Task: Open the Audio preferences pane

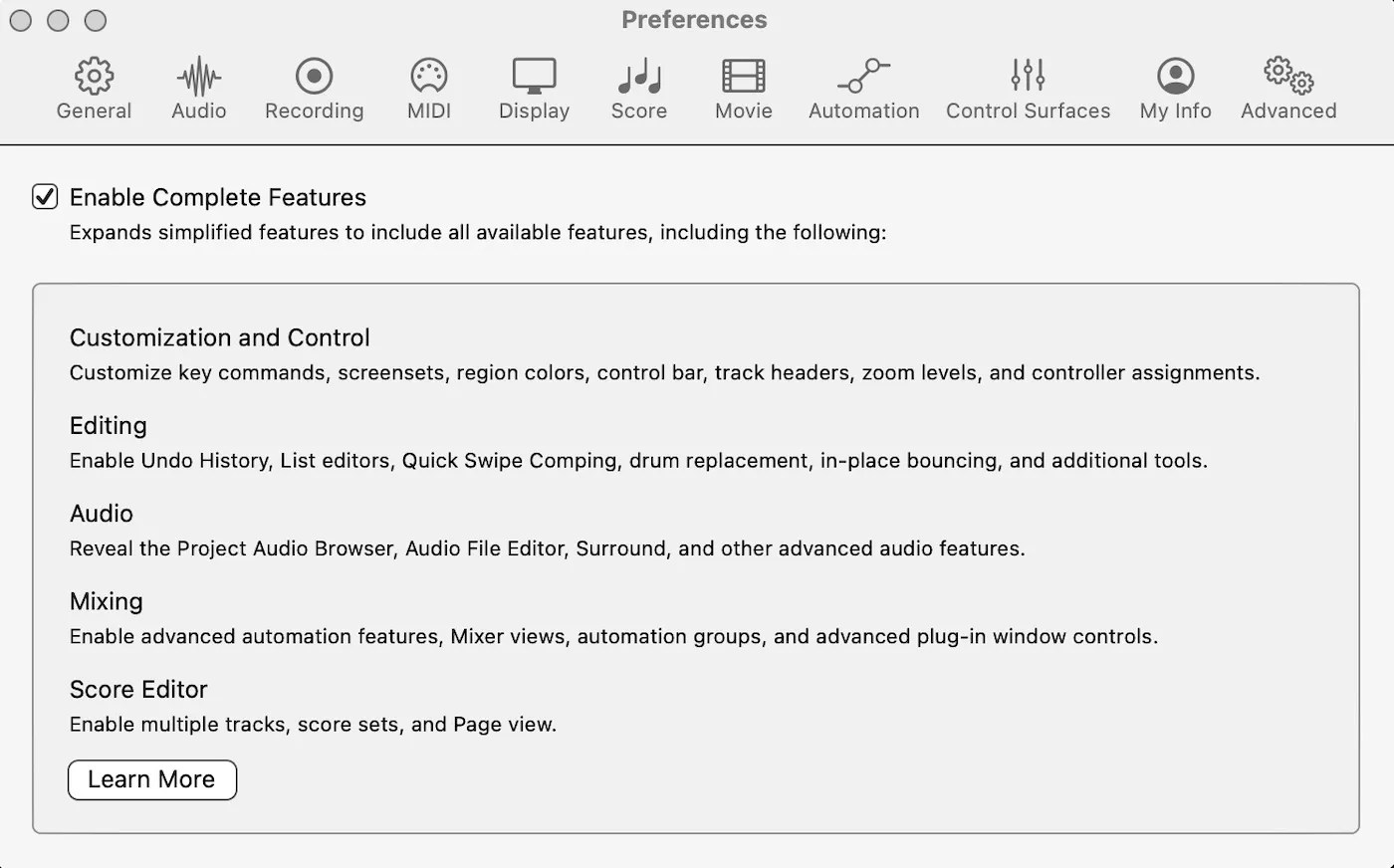Action: [x=198, y=88]
